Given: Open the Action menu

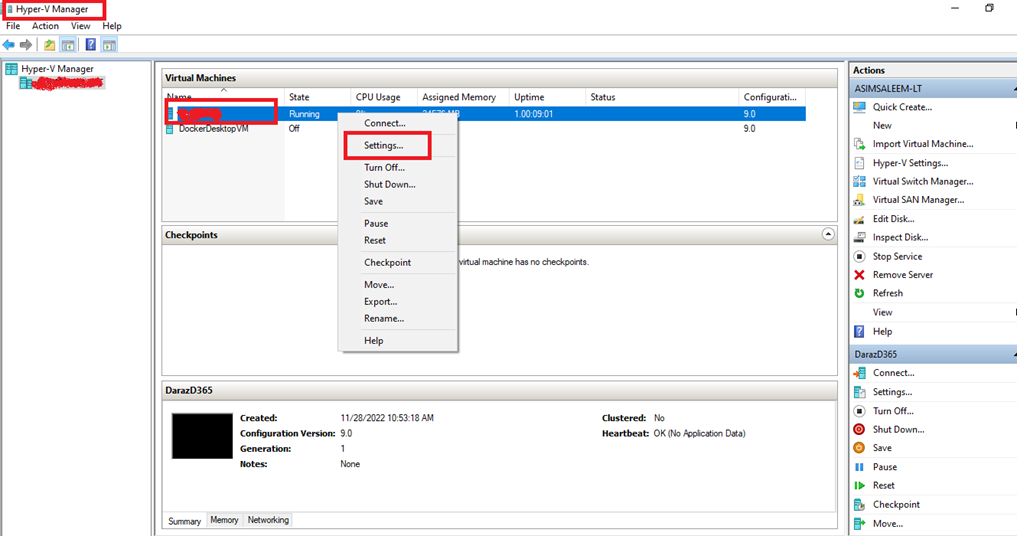Looking at the screenshot, I should [x=45, y=26].
